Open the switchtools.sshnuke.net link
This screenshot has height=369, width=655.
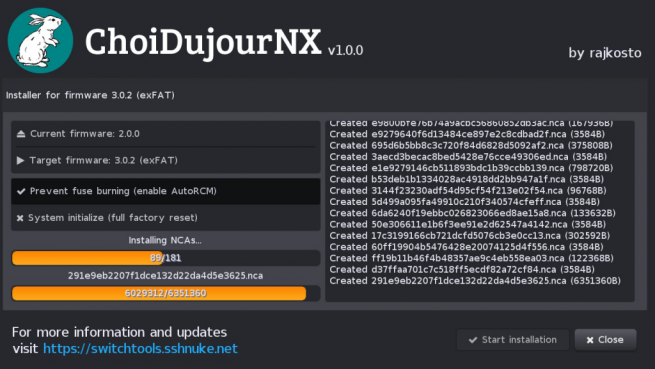click(x=140, y=349)
